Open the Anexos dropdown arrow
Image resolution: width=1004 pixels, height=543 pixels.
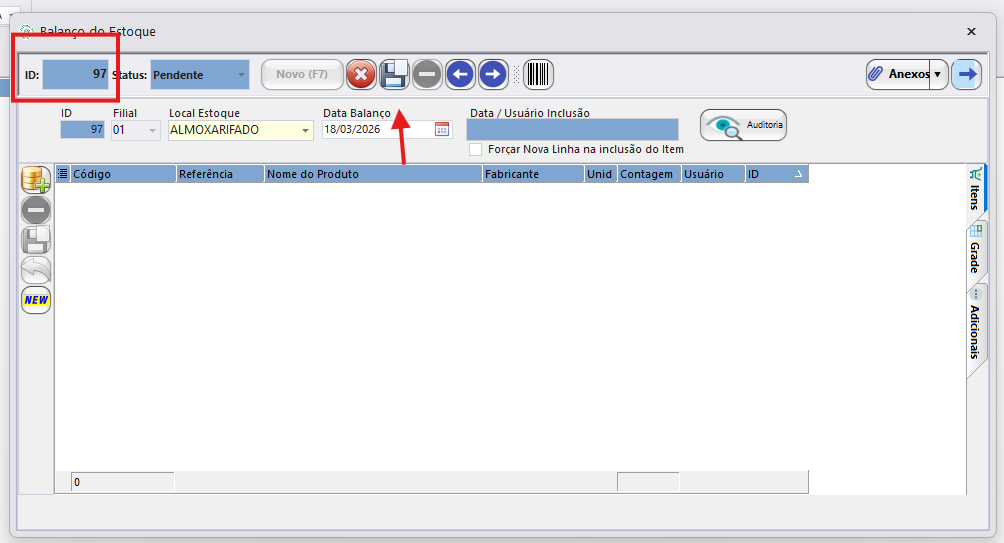pos(938,74)
